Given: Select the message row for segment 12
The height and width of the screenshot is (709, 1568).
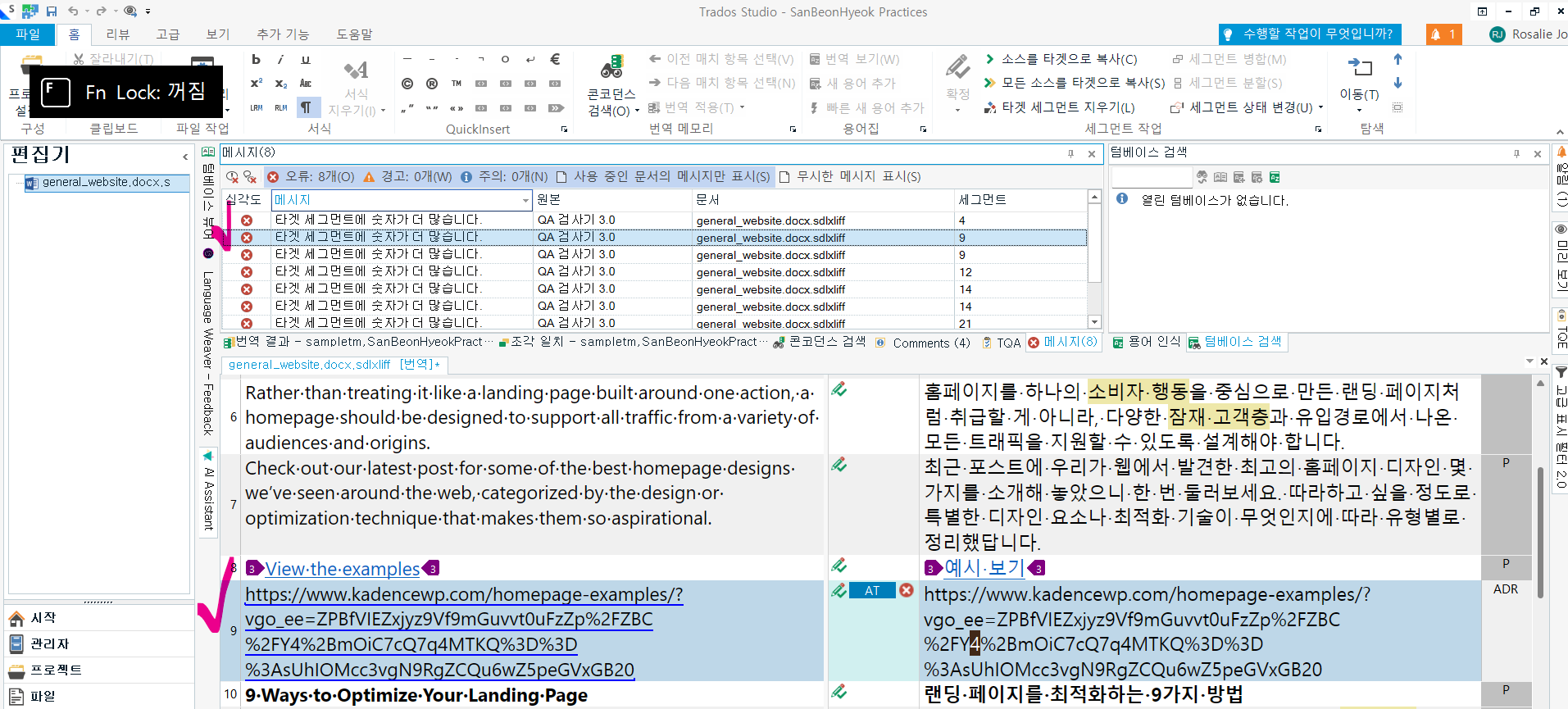Looking at the screenshot, I should (x=654, y=271).
